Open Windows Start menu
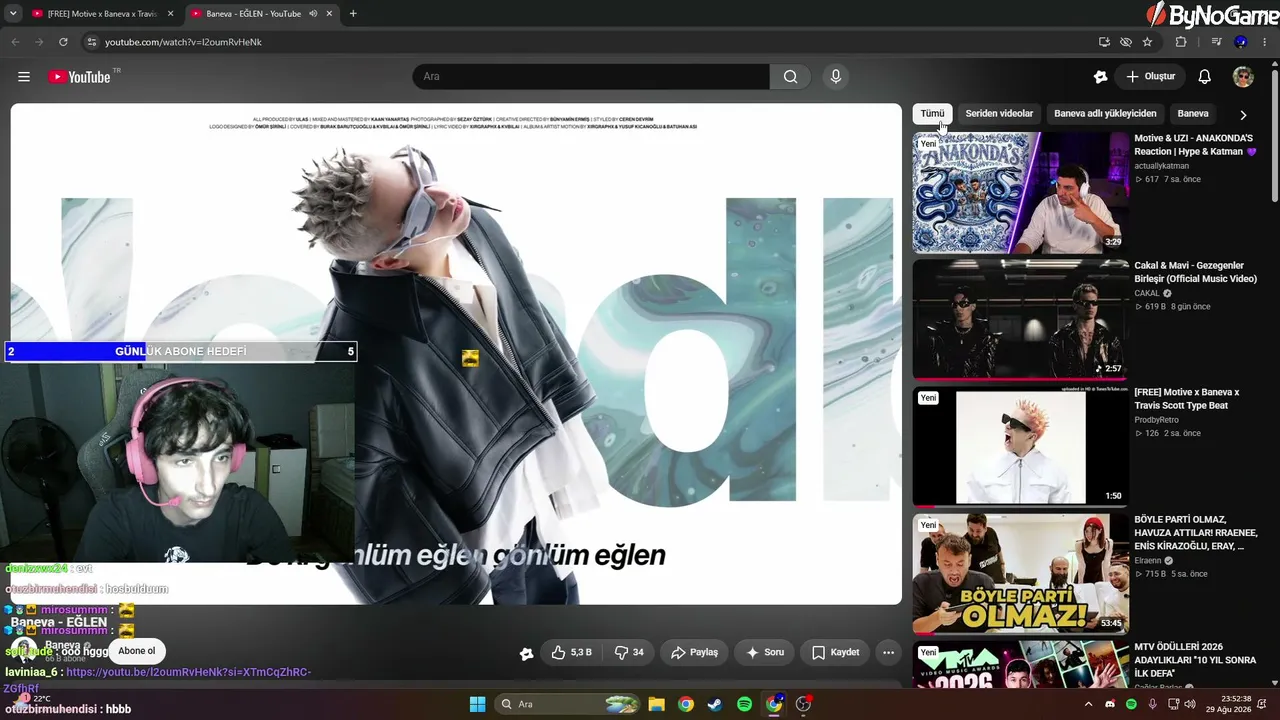Image resolution: width=1280 pixels, height=720 pixels. [x=478, y=704]
